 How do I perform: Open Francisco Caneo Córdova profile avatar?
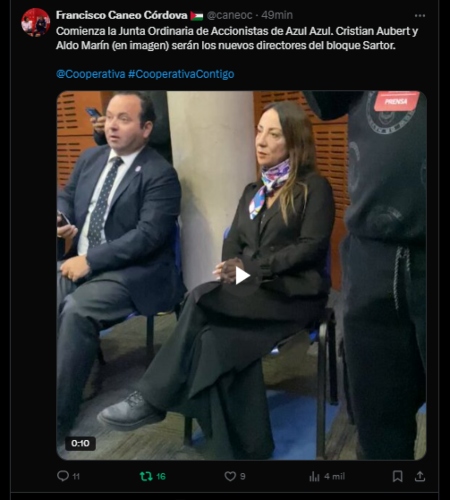coord(36,22)
